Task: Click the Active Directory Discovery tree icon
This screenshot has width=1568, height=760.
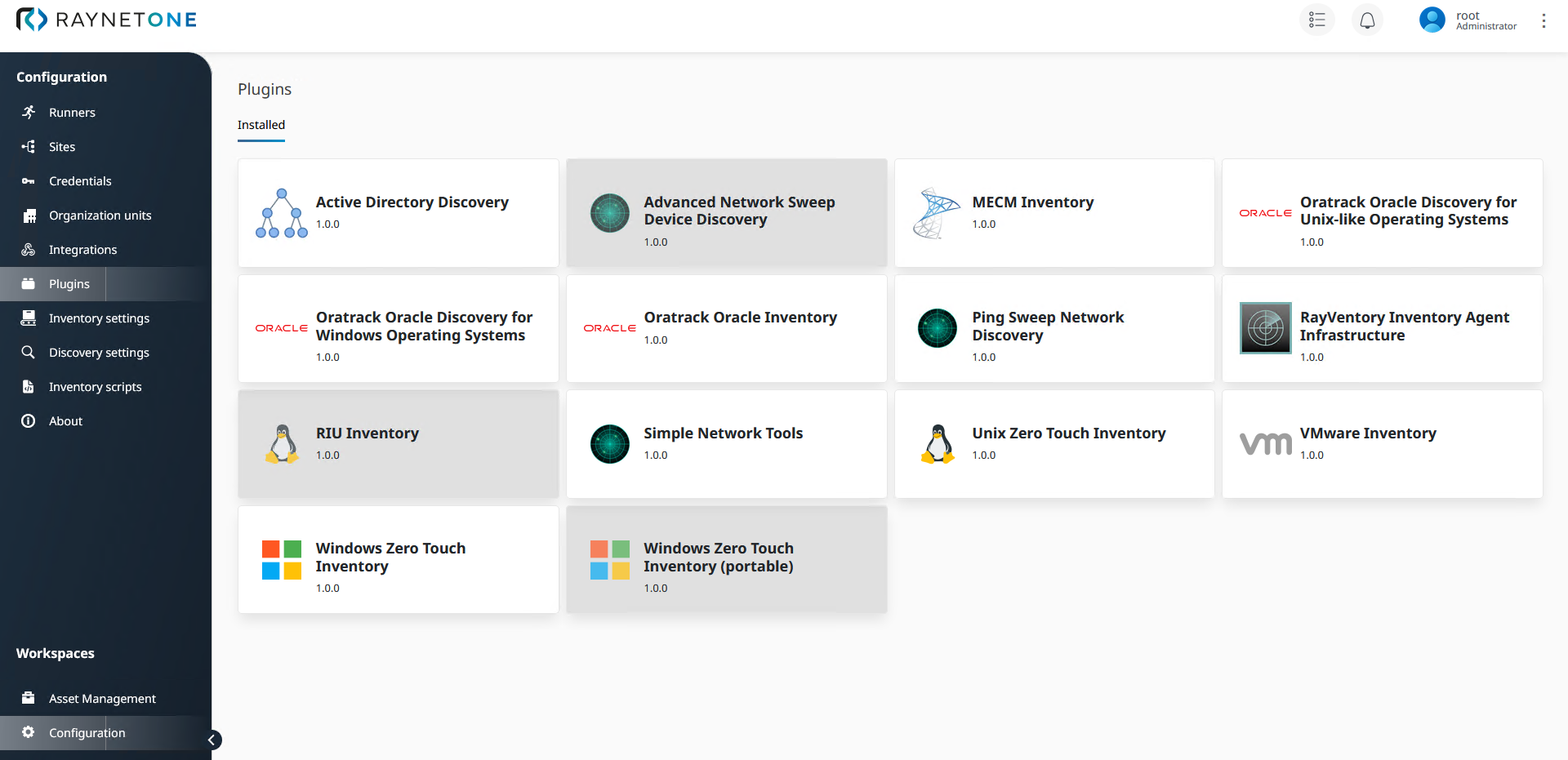Action: click(282, 213)
